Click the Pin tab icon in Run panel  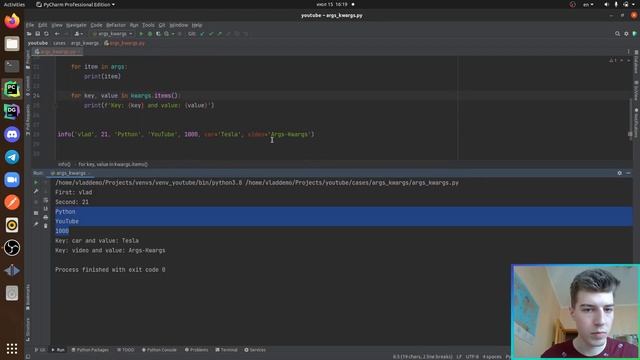(36, 224)
